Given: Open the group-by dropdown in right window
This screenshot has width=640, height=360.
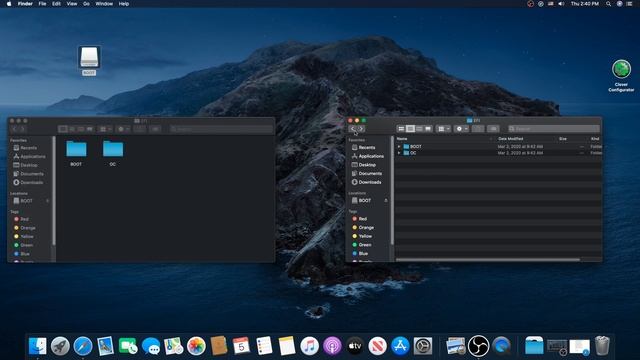Looking at the screenshot, I should click(x=443, y=129).
